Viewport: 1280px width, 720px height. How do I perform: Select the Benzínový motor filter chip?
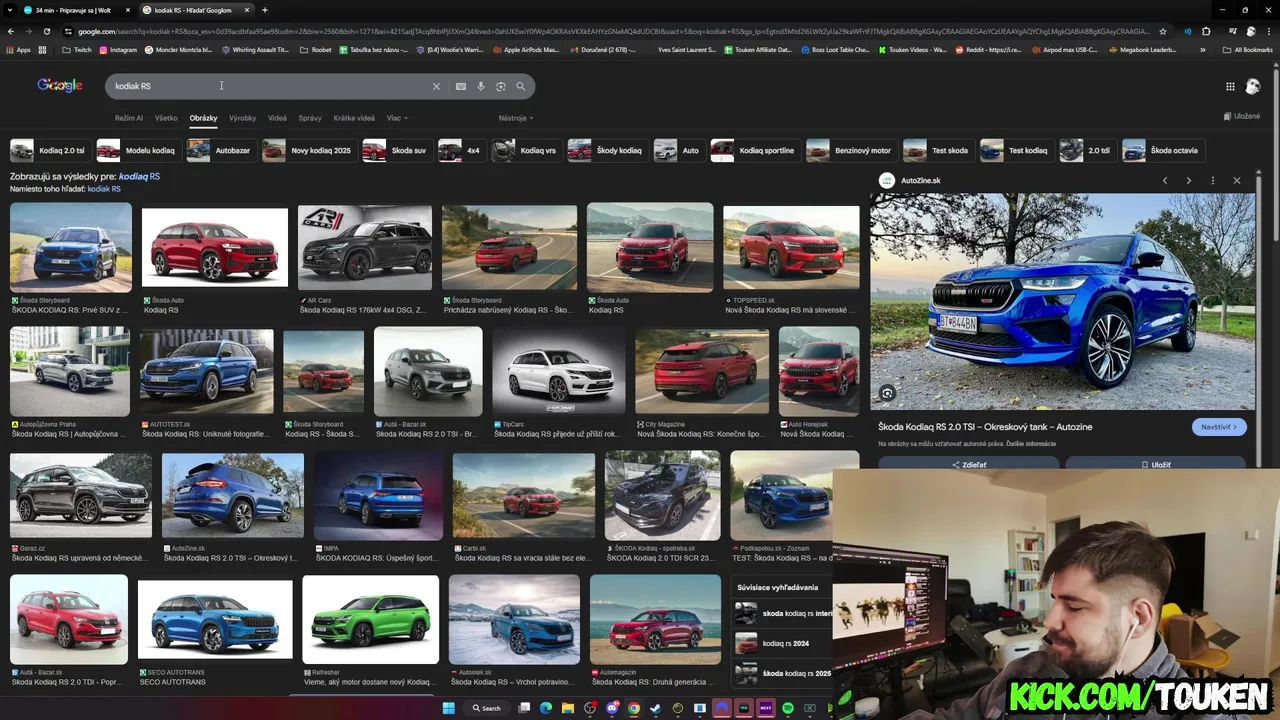pyautogui.click(x=850, y=151)
